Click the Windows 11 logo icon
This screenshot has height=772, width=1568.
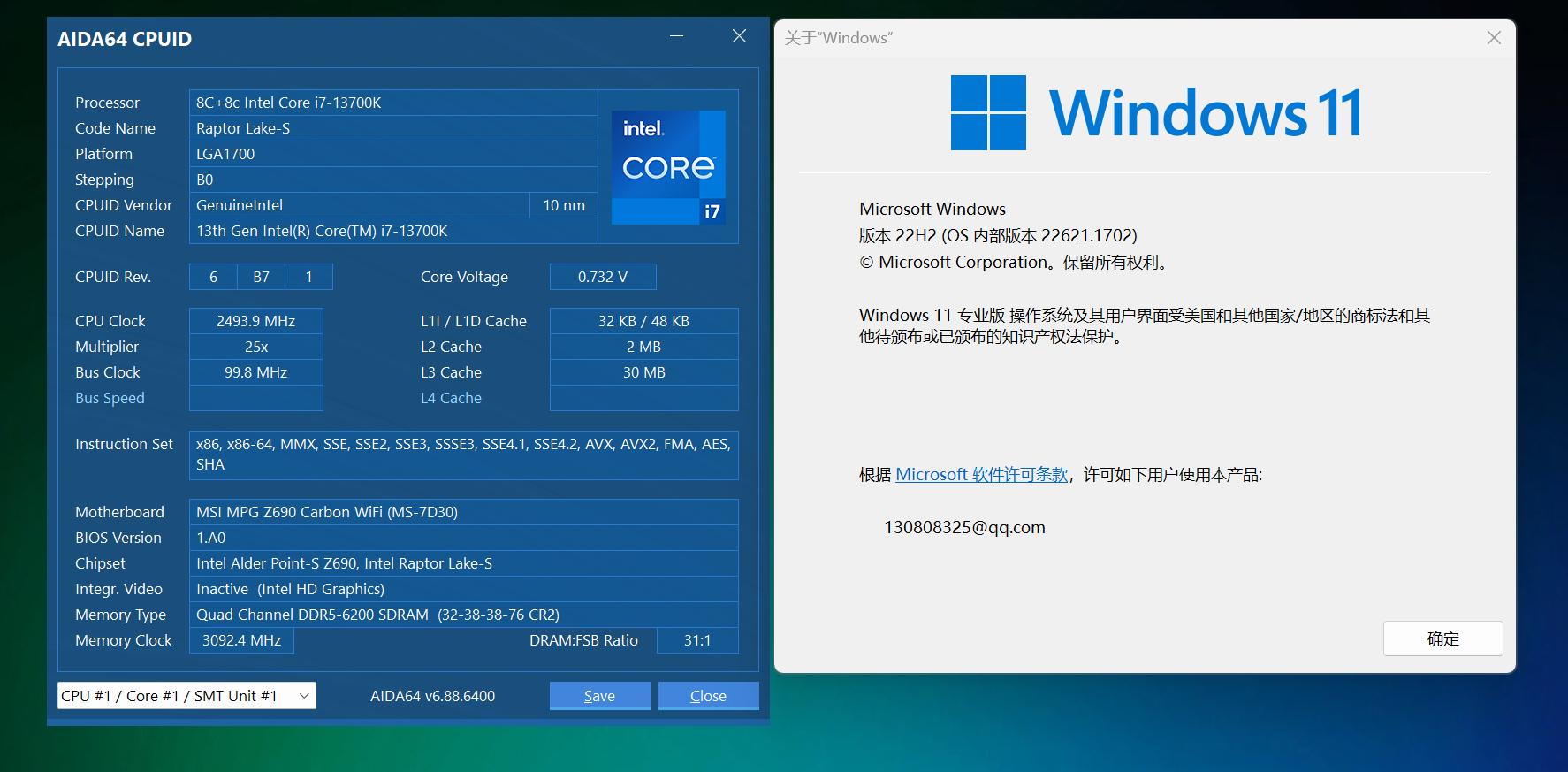tap(988, 112)
